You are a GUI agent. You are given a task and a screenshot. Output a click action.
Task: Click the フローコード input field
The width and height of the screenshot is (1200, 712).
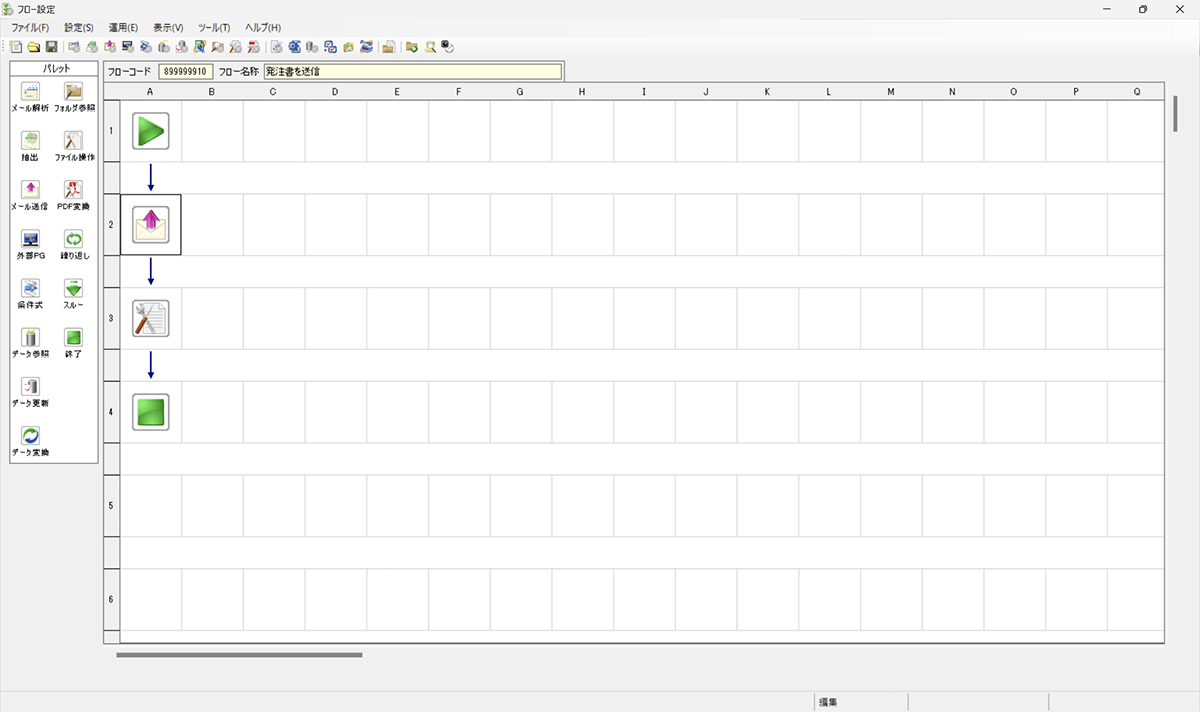pos(186,72)
